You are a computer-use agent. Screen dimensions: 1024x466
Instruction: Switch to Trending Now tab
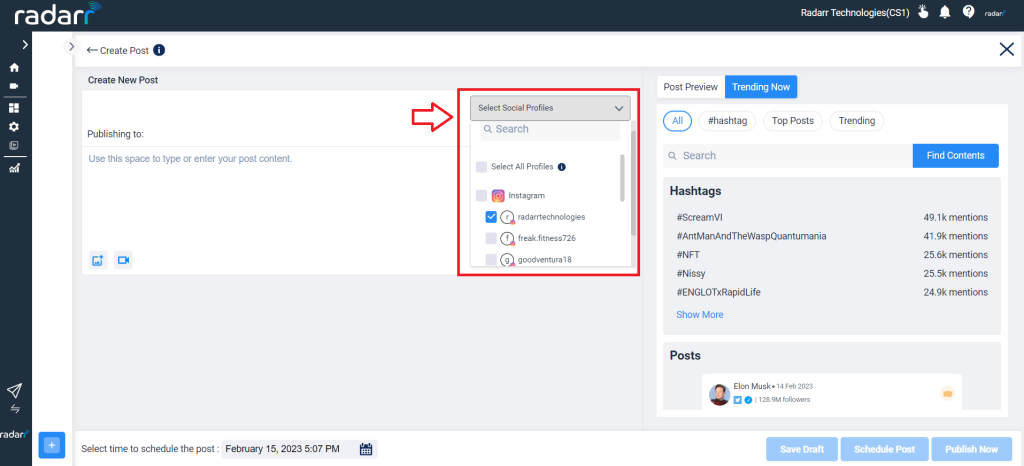click(761, 87)
